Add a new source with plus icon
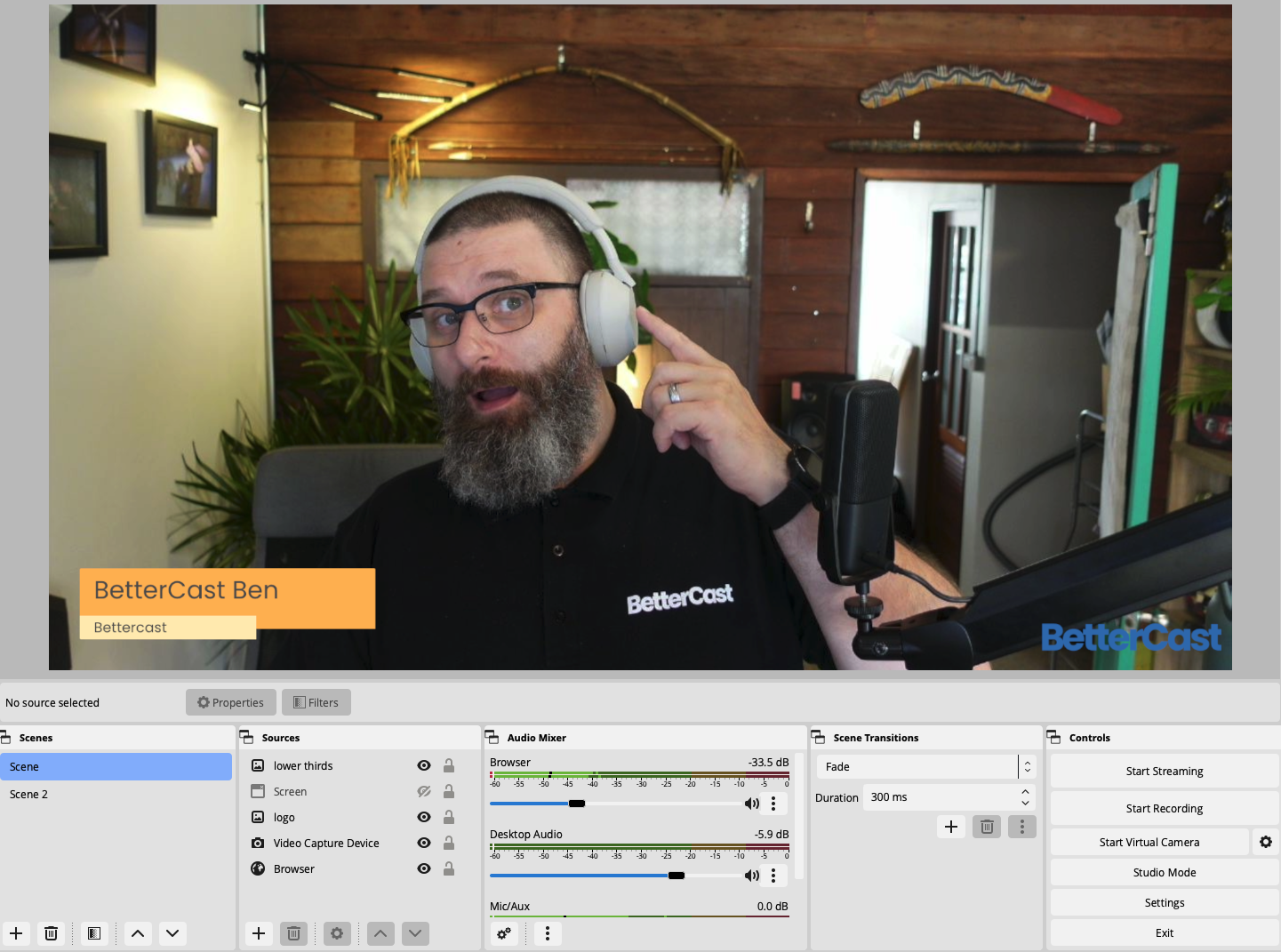 tap(259, 933)
